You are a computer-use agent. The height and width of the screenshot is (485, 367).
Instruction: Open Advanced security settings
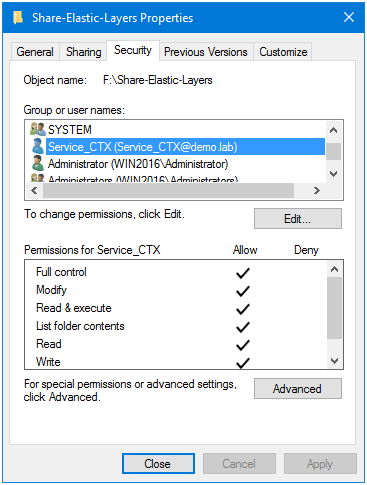[298, 389]
